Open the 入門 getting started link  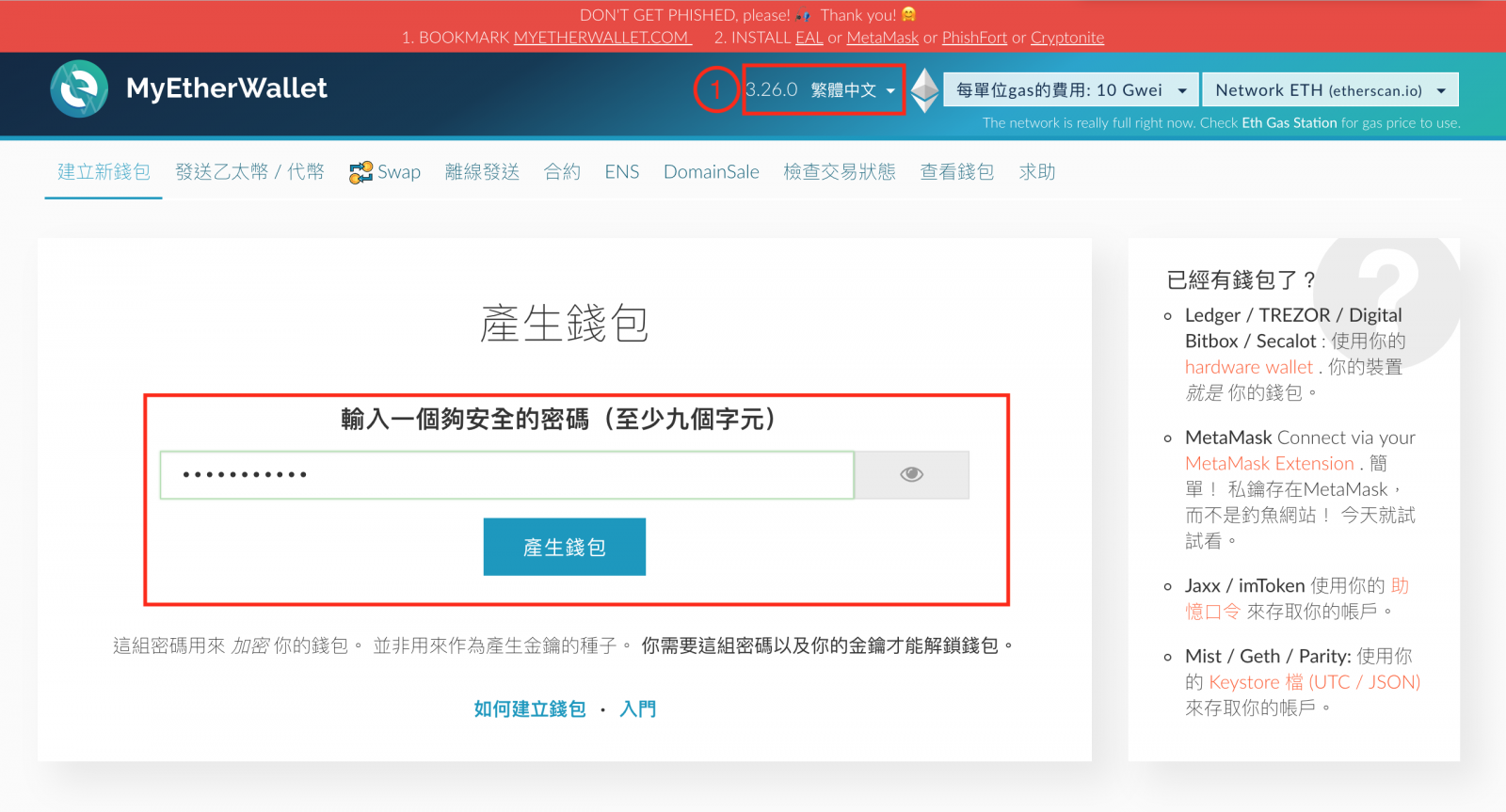point(638,709)
